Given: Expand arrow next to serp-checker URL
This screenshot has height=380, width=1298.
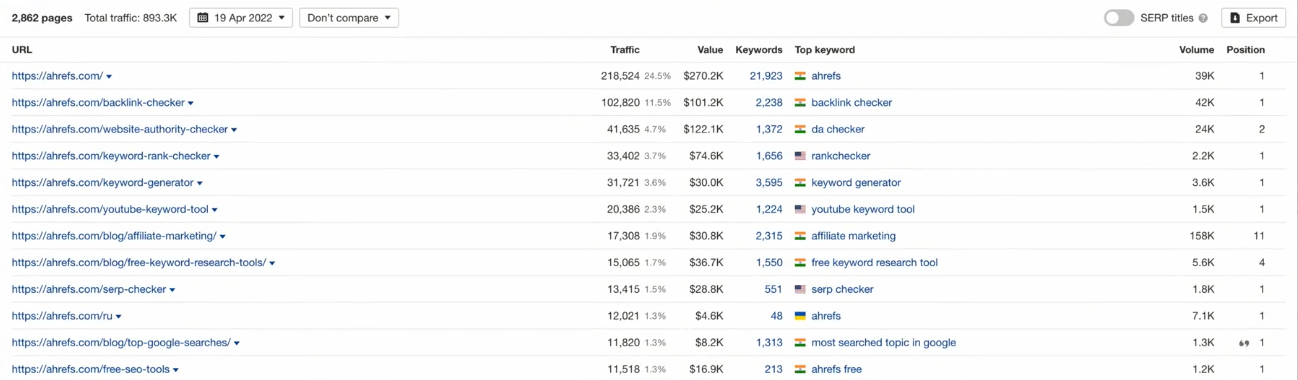Looking at the screenshot, I should pyautogui.click(x=172, y=290).
